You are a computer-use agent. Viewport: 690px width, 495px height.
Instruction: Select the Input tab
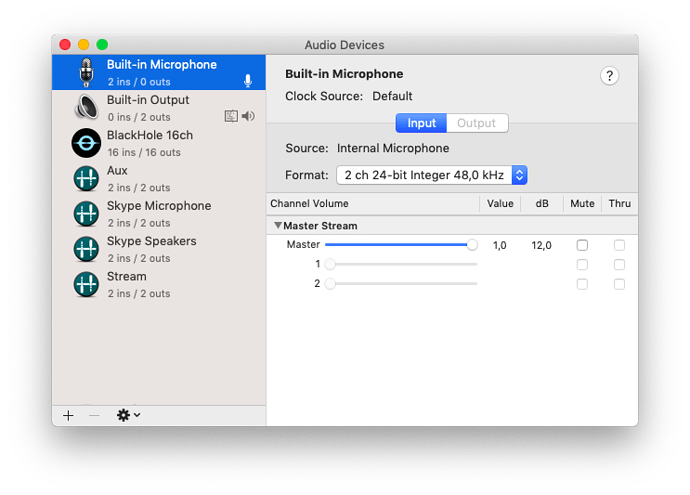tap(421, 123)
